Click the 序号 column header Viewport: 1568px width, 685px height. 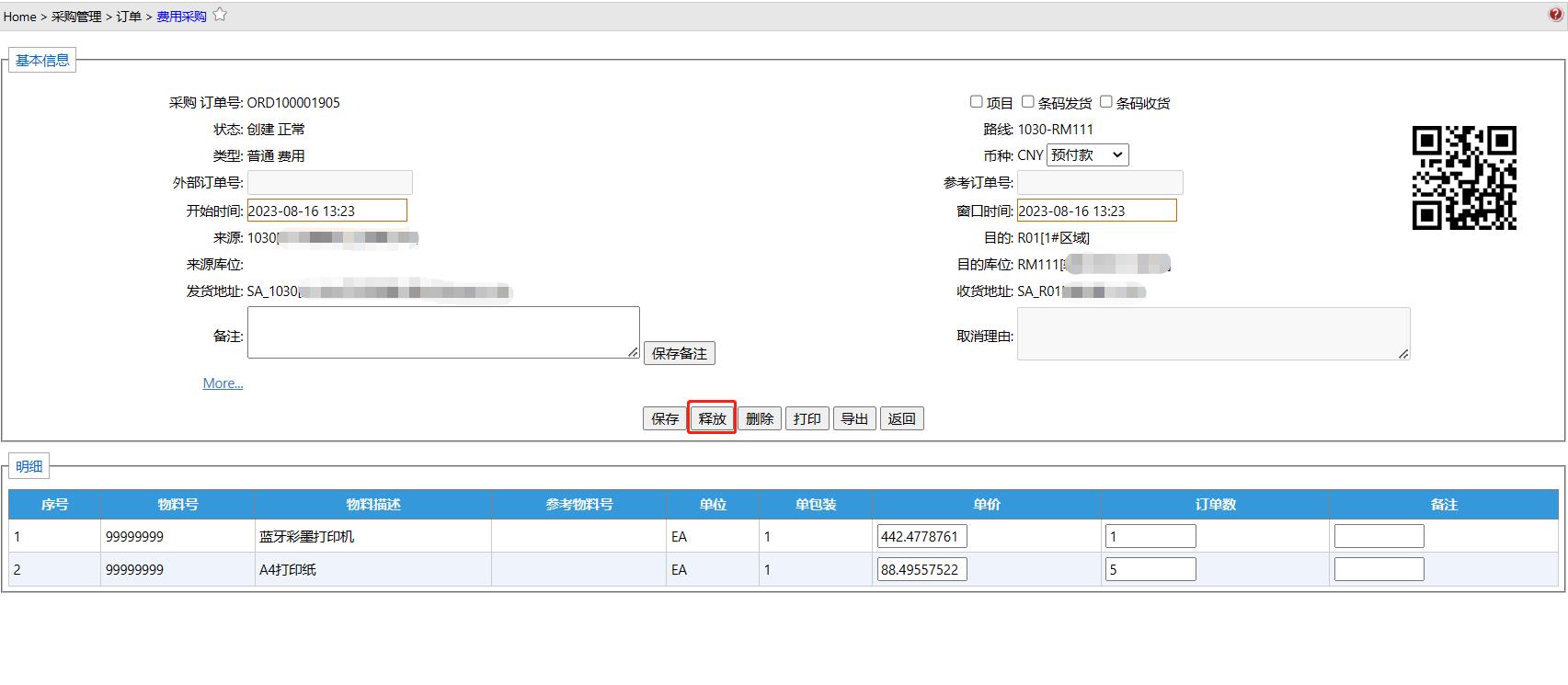[54, 504]
